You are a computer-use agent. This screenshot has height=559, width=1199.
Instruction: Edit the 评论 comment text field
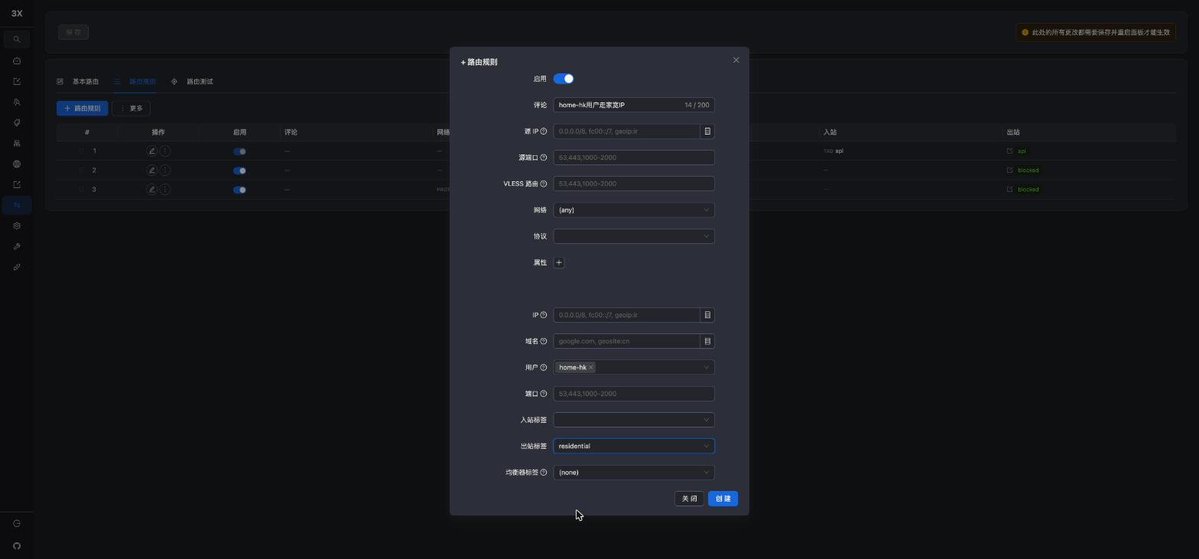[x=634, y=105]
